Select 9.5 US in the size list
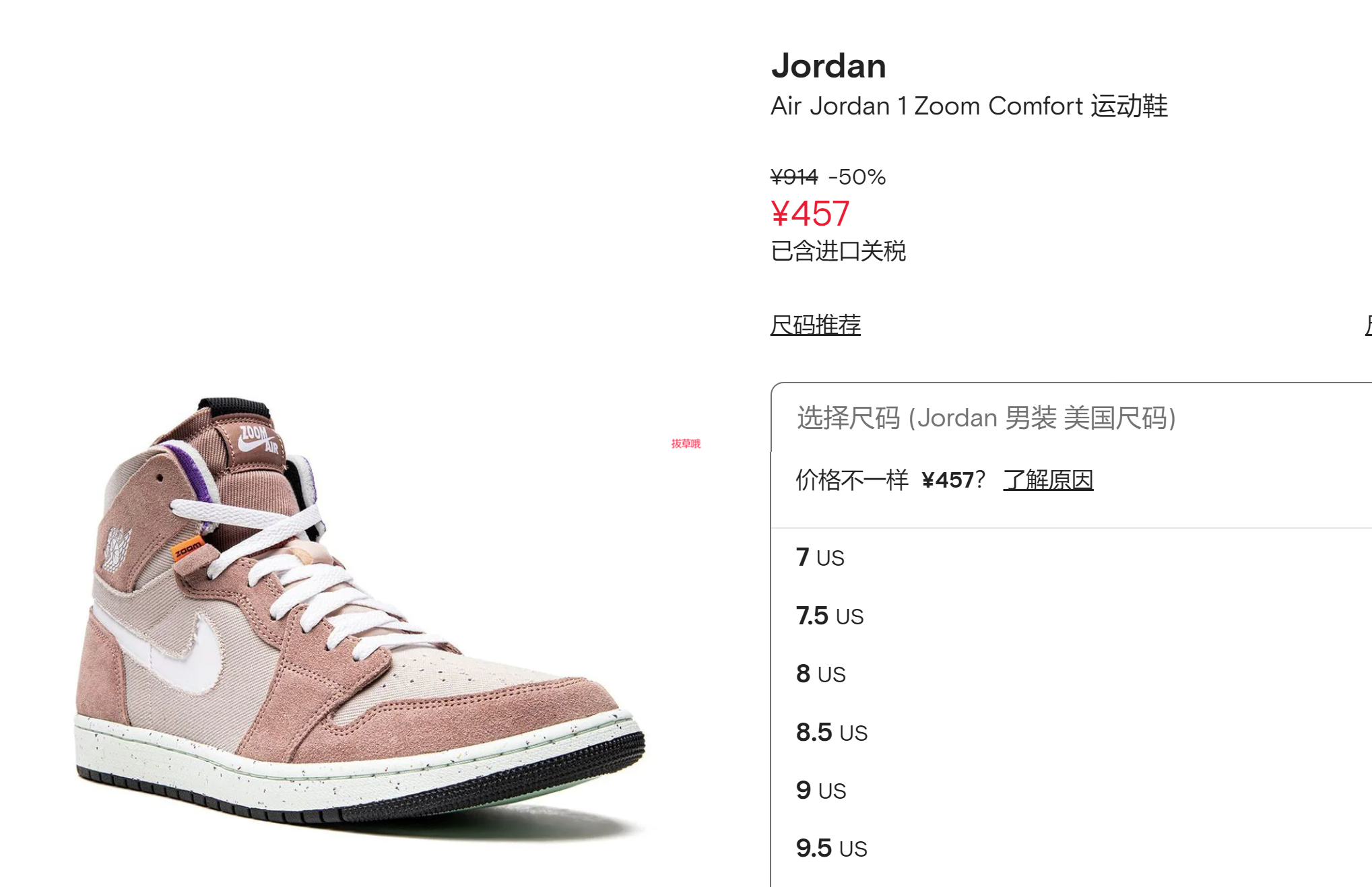Screen dimensions: 1372x887 1071,848
